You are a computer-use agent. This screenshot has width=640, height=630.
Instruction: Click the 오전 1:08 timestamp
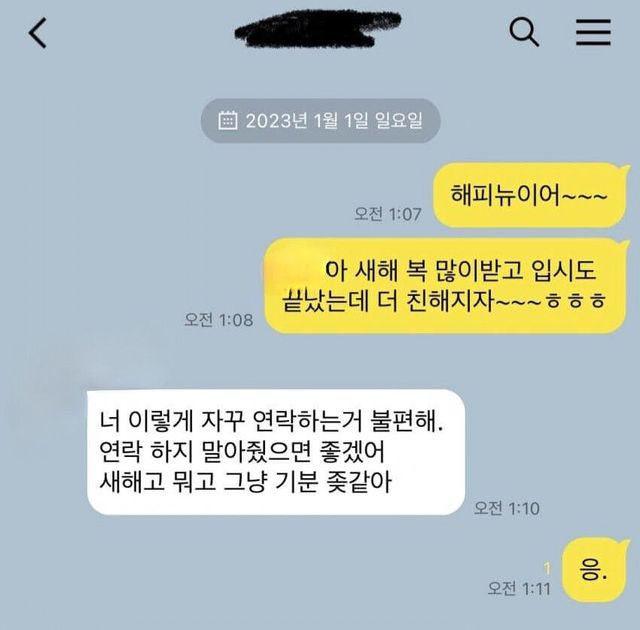click(219, 320)
